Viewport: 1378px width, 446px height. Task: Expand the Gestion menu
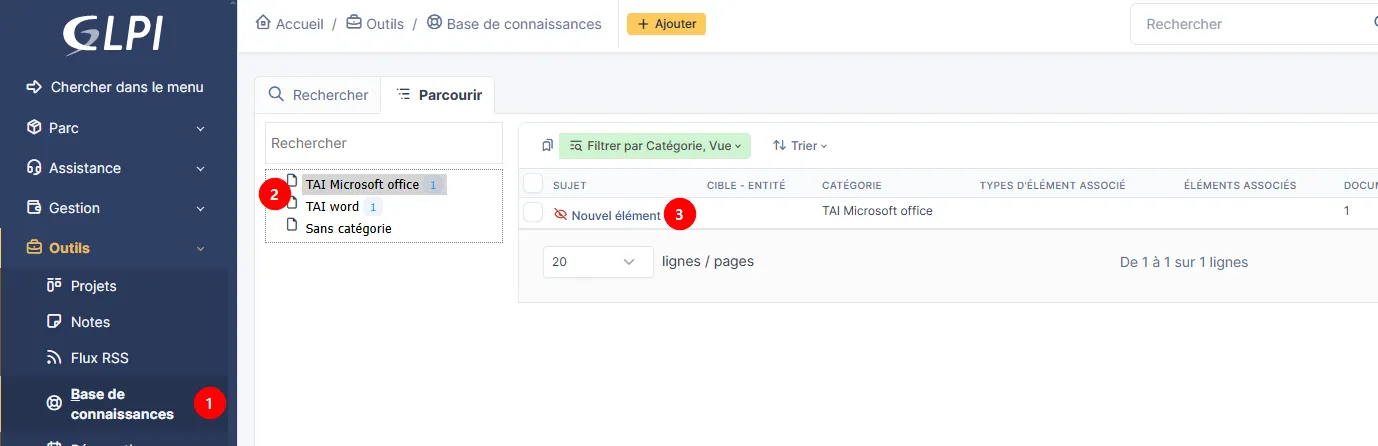click(114, 208)
